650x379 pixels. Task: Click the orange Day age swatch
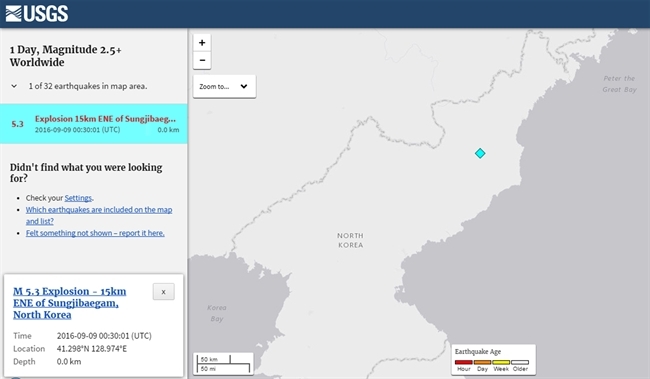(x=482, y=362)
